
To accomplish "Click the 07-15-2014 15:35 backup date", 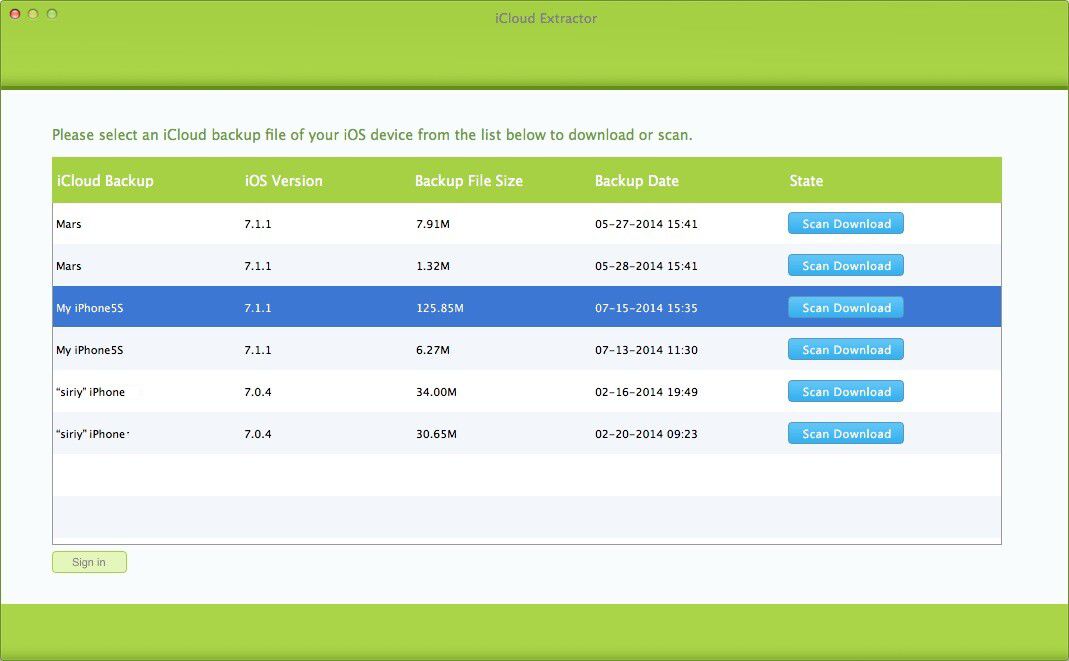I will coord(646,308).
